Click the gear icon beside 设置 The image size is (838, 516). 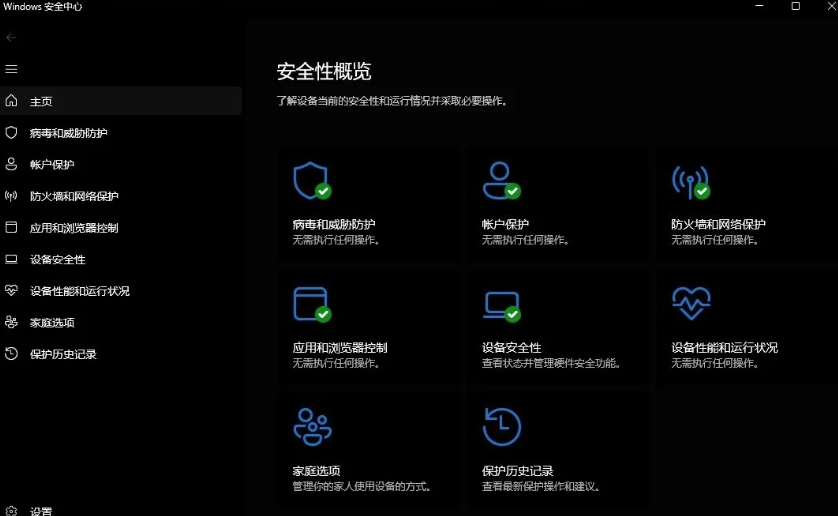coord(11,511)
